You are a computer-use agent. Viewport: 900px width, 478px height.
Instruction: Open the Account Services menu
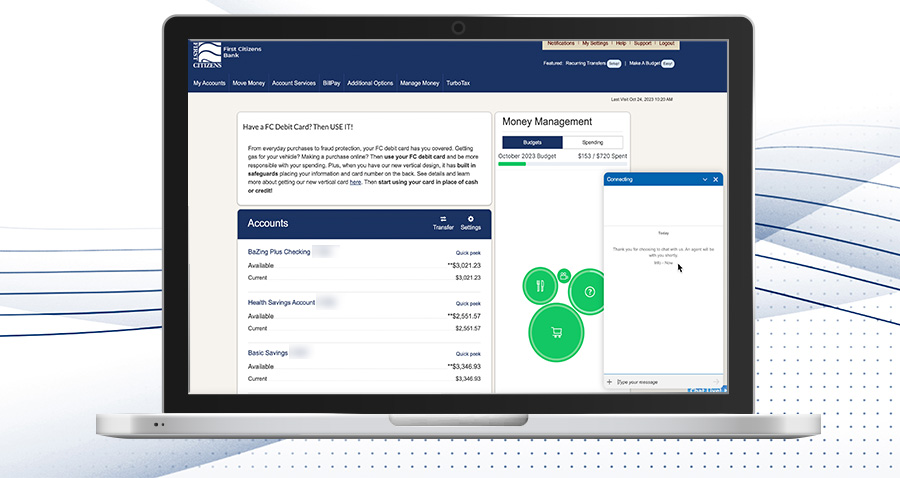click(294, 83)
